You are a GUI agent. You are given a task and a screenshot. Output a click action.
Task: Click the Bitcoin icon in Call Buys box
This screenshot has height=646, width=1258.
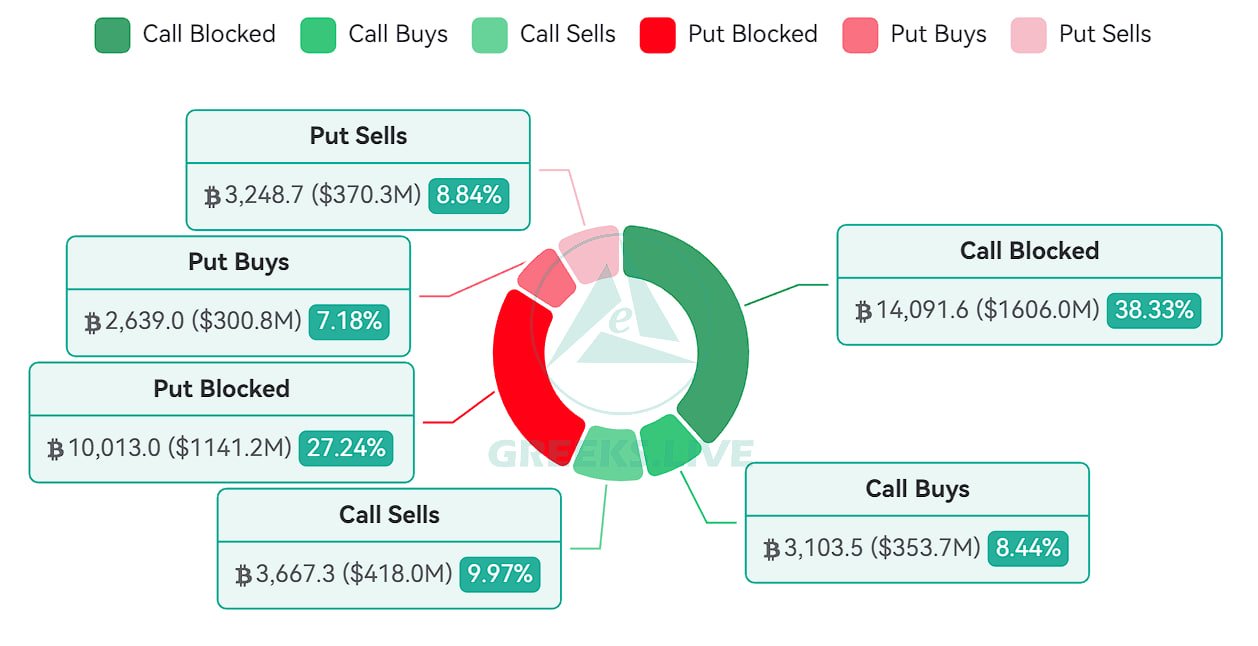[771, 549]
